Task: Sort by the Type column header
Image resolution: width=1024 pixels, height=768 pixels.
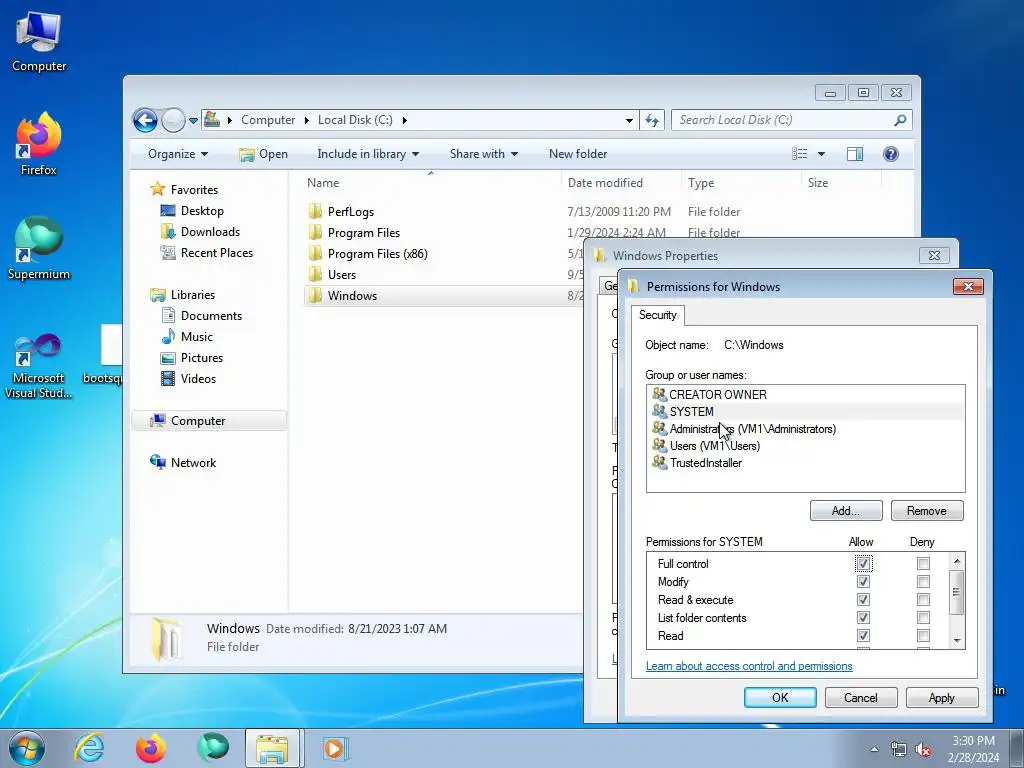Action: pos(741,183)
